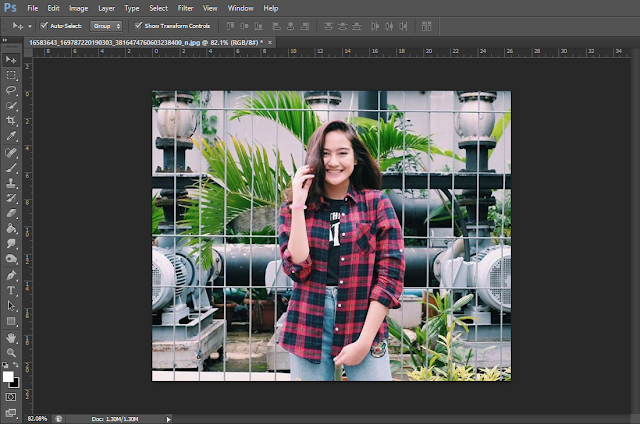Open the Layer menu
Screen dimensions: 640x424
[106, 8]
